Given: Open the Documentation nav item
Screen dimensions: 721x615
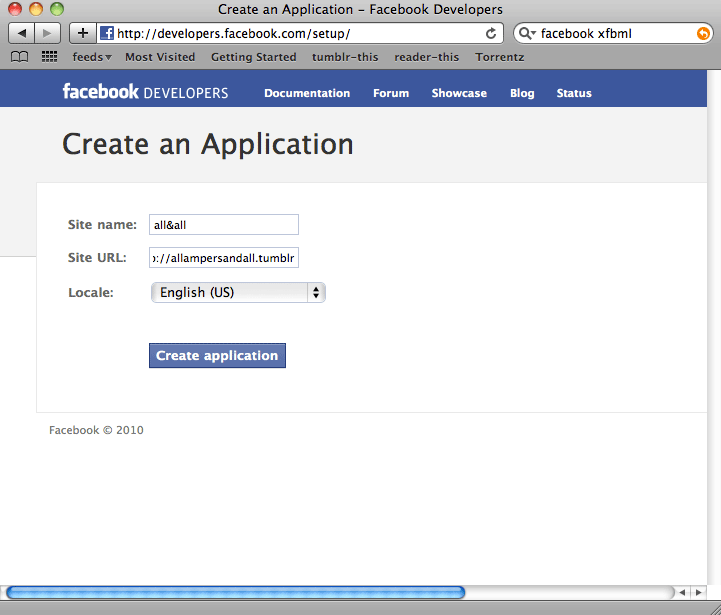Looking at the screenshot, I should pos(307,93).
